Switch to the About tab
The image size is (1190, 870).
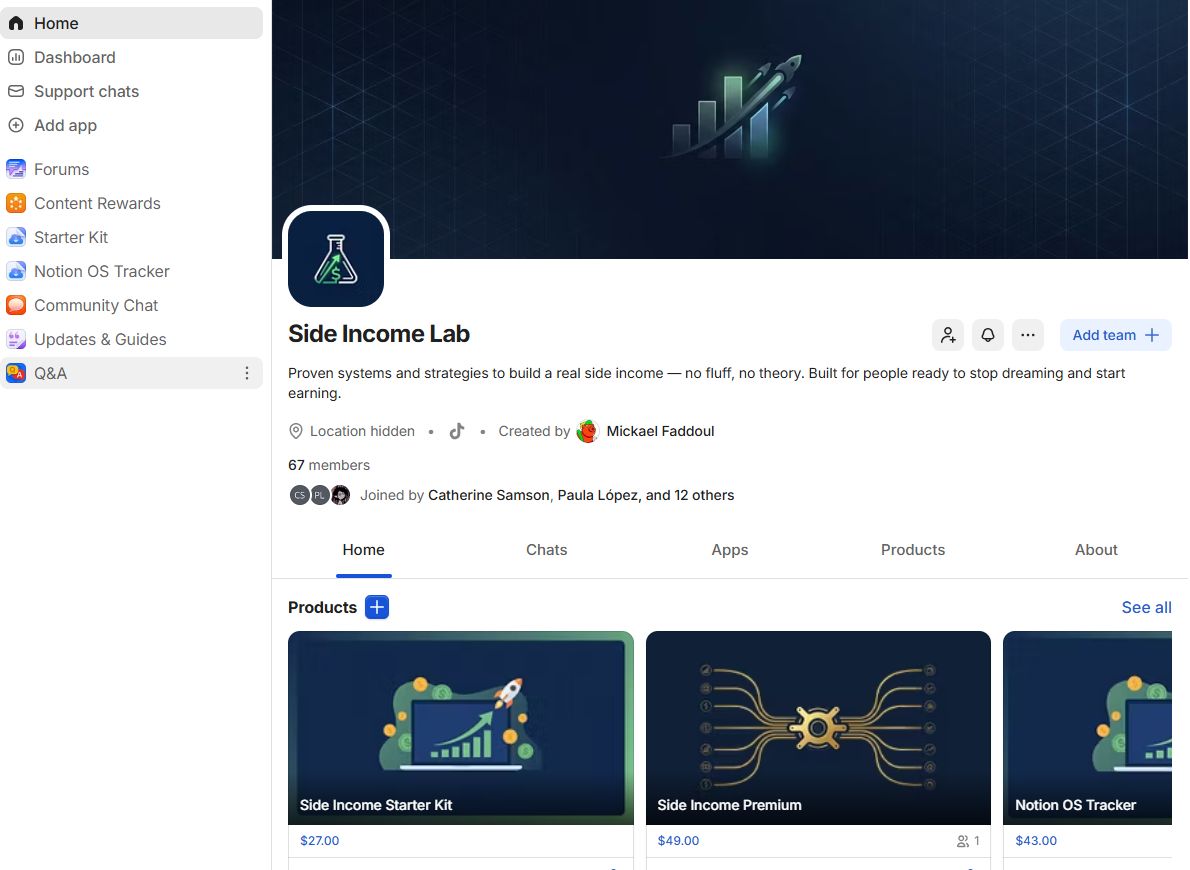1096,550
